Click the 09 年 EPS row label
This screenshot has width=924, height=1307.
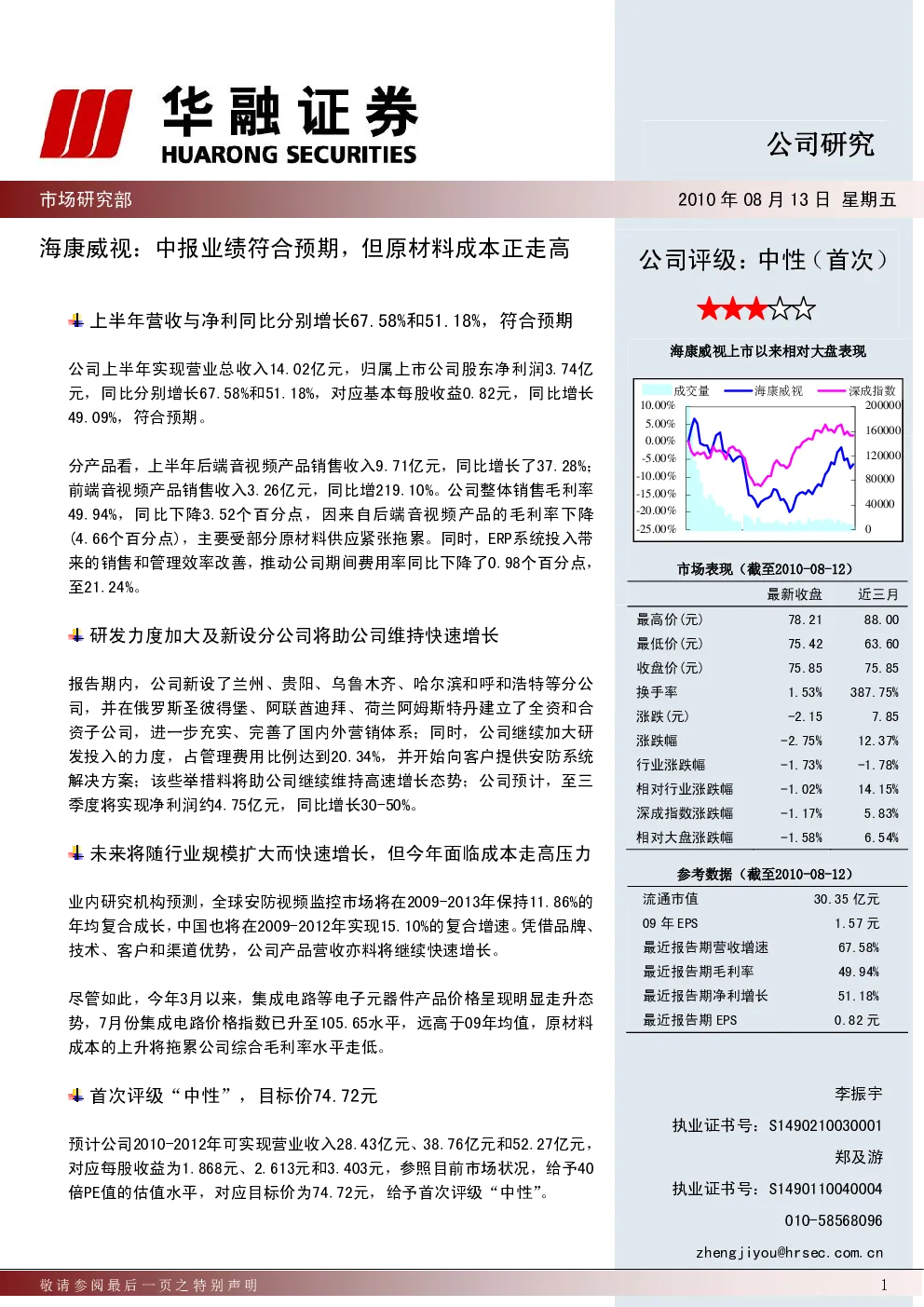pos(670,923)
